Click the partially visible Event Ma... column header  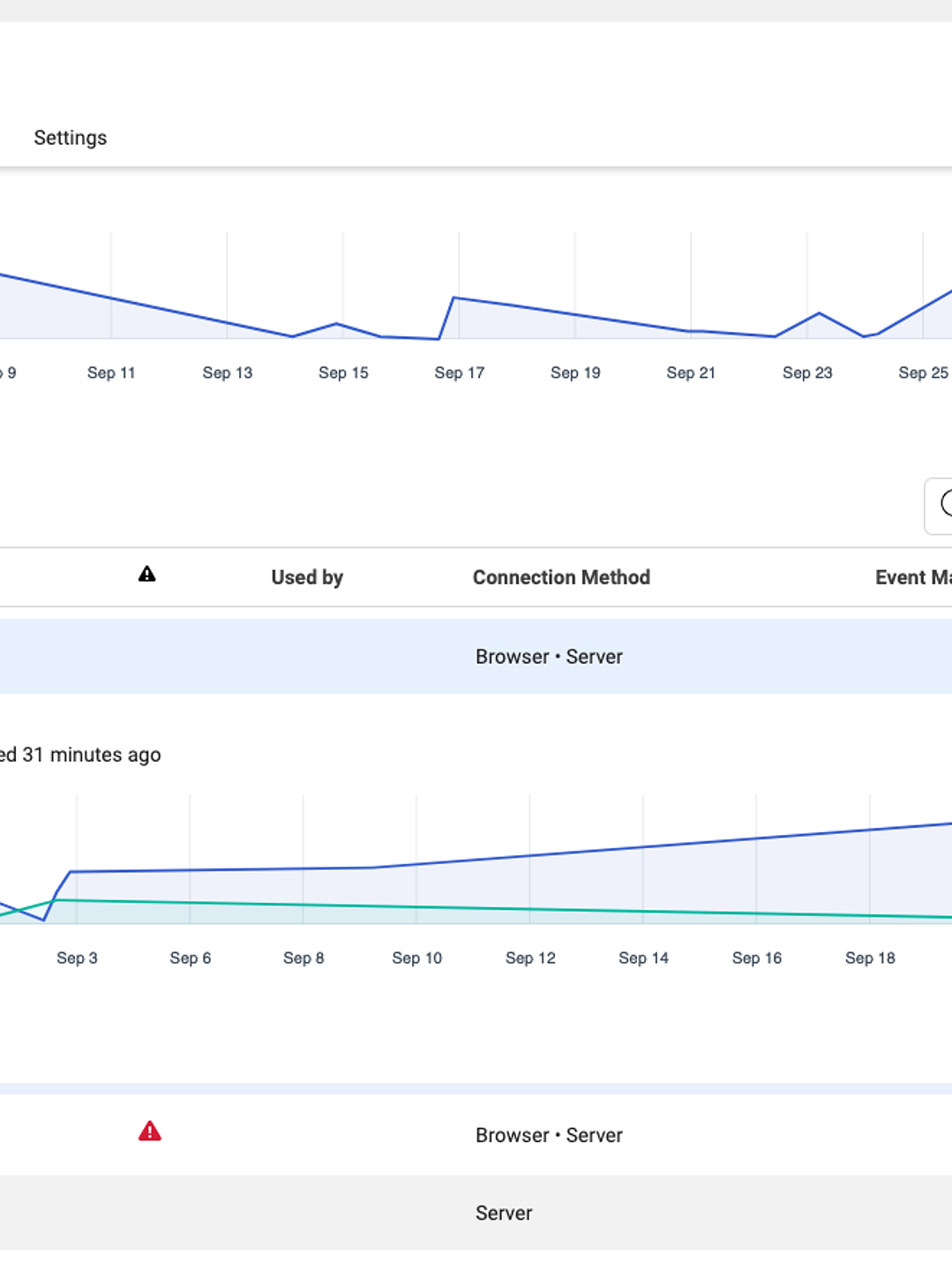coord(912,577)
